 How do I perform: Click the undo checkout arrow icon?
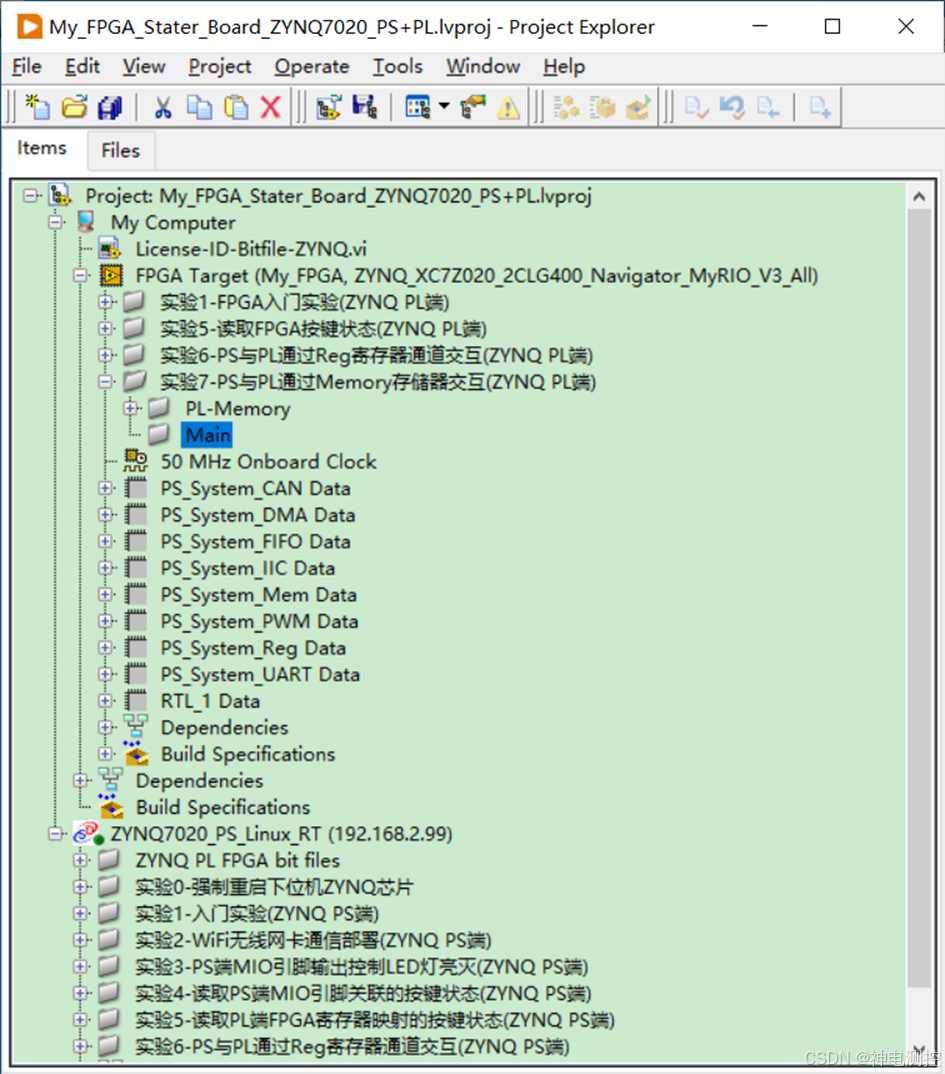[x=732, y=107]
